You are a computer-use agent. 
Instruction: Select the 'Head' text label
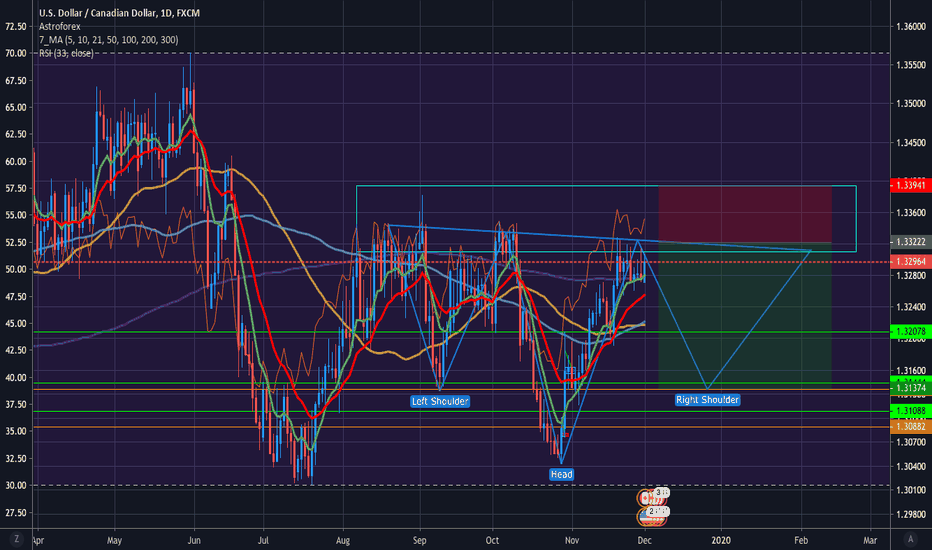pos(561,473)
